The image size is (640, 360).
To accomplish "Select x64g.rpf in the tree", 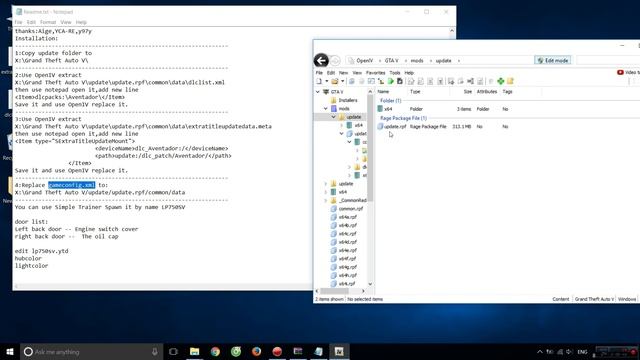I will 348,267.
